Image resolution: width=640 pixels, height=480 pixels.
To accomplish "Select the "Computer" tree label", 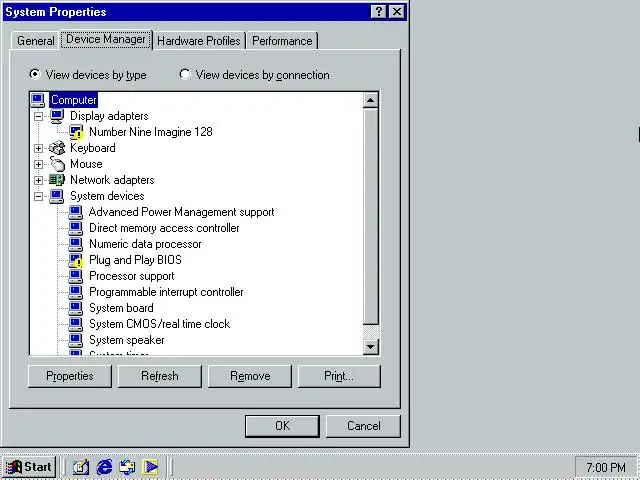I will coord(73,100).
